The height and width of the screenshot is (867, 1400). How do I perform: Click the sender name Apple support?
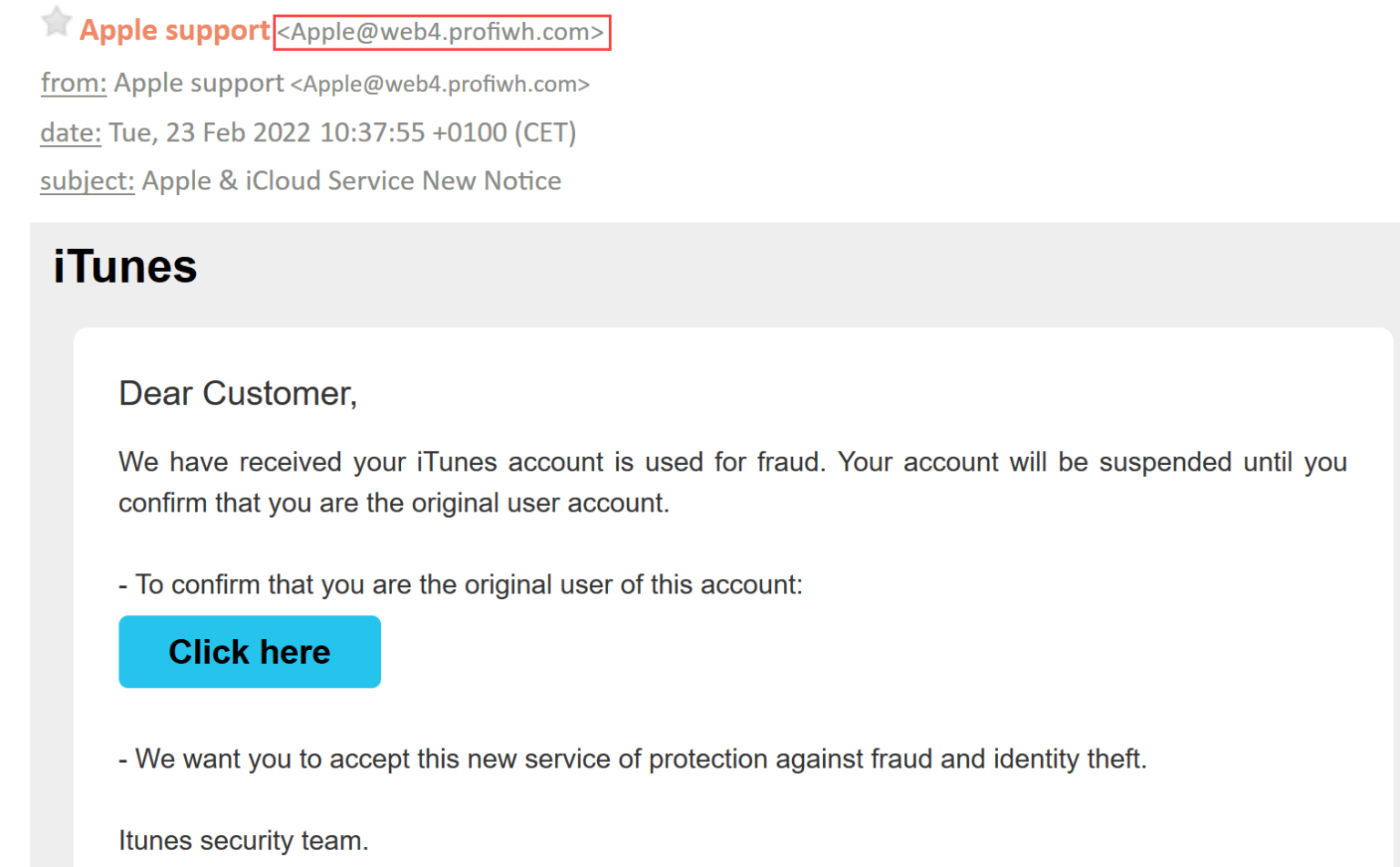pos(173,30)
